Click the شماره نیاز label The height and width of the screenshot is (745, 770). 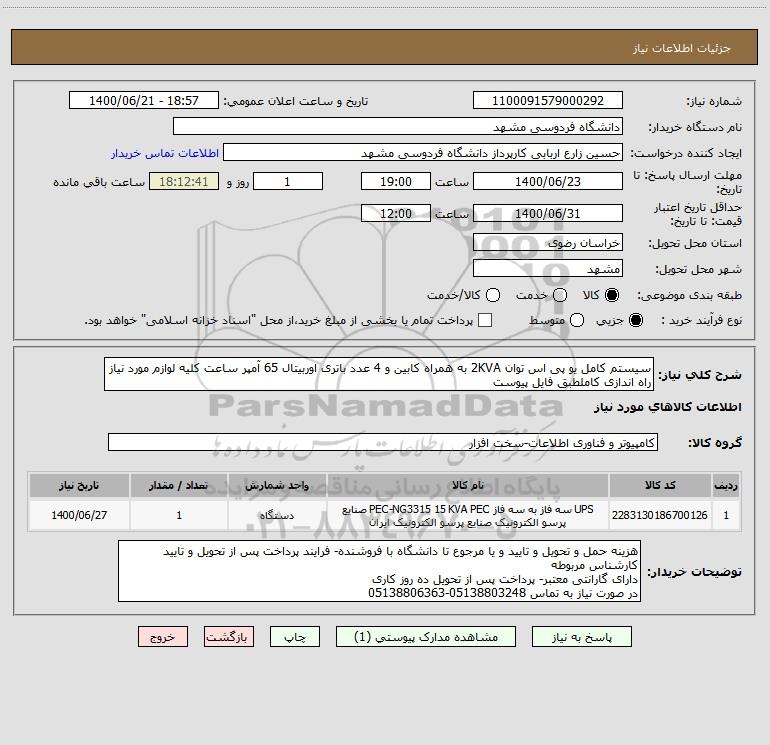click(714, 102)
